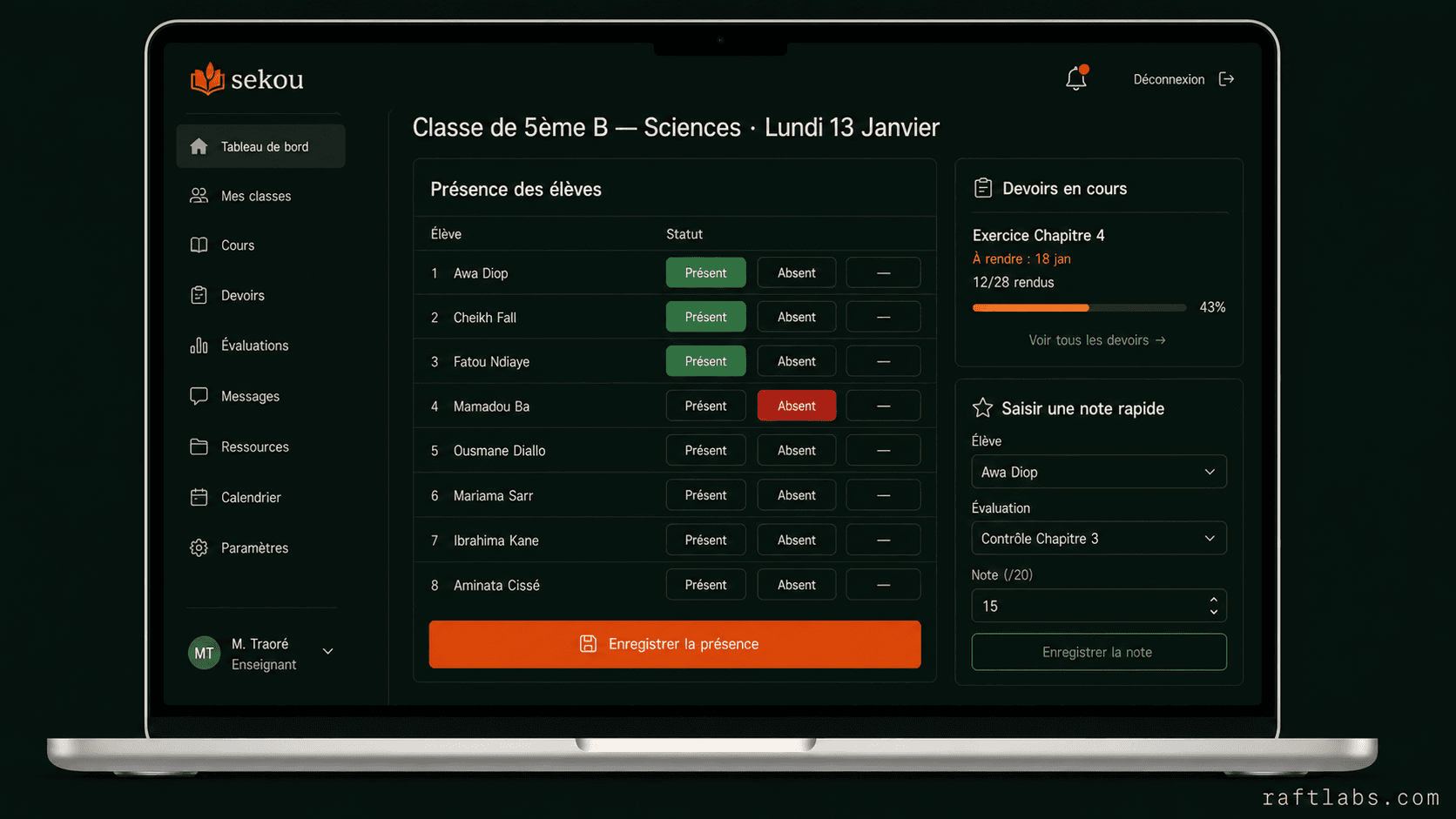
Task: Click the Mes classes people icon
Action: pos(199,196)
